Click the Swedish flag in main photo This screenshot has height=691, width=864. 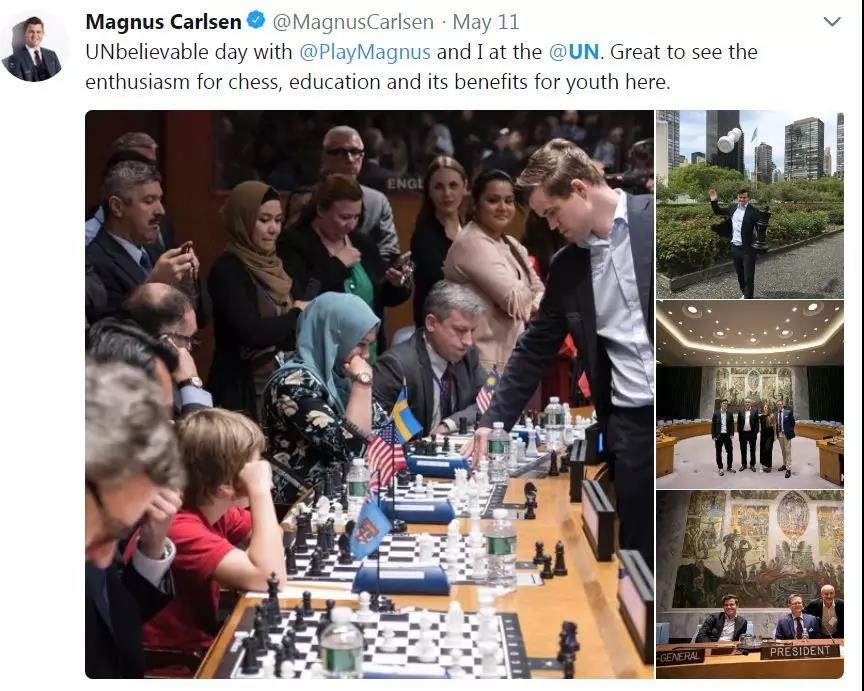click(406, 414)
